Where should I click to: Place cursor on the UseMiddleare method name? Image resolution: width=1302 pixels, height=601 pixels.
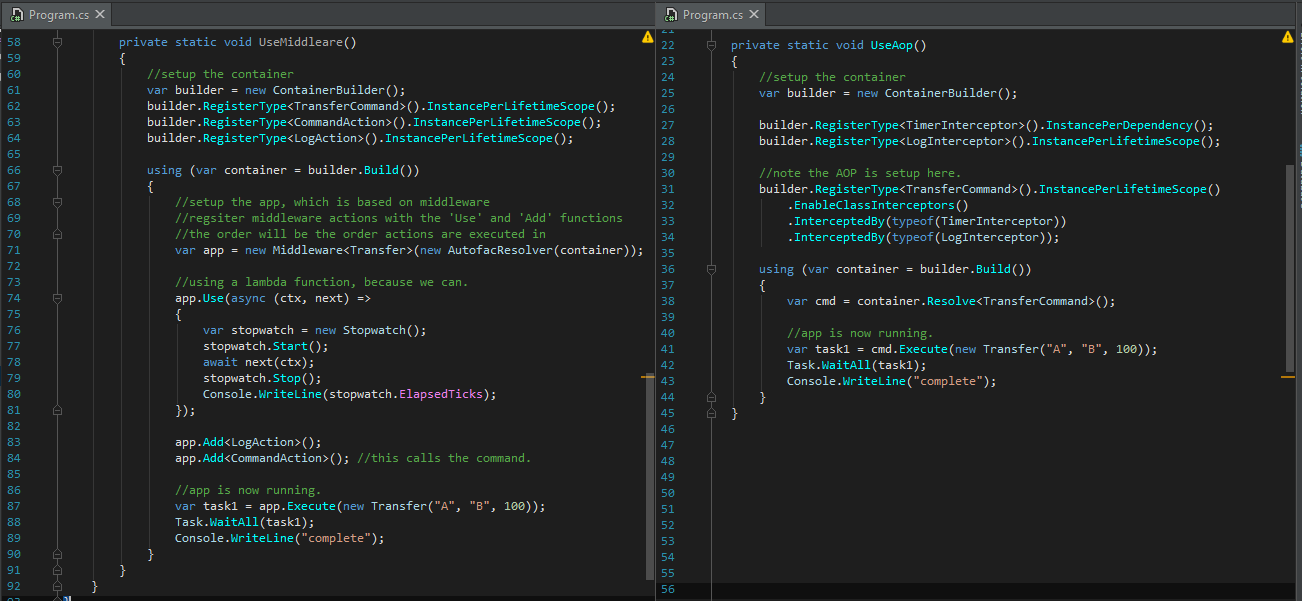(300, 43)
